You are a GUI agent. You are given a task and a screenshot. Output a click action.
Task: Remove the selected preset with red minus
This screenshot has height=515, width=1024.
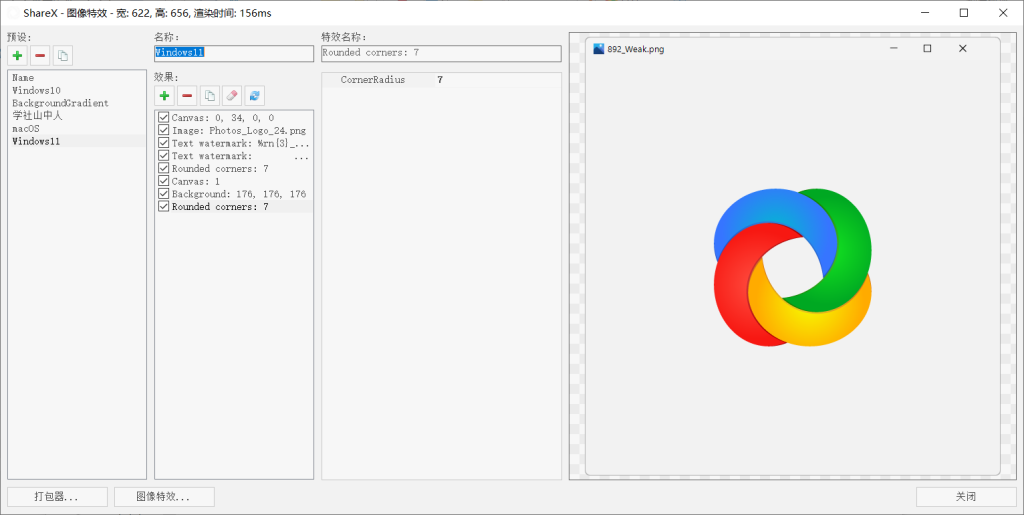[40, 56]
